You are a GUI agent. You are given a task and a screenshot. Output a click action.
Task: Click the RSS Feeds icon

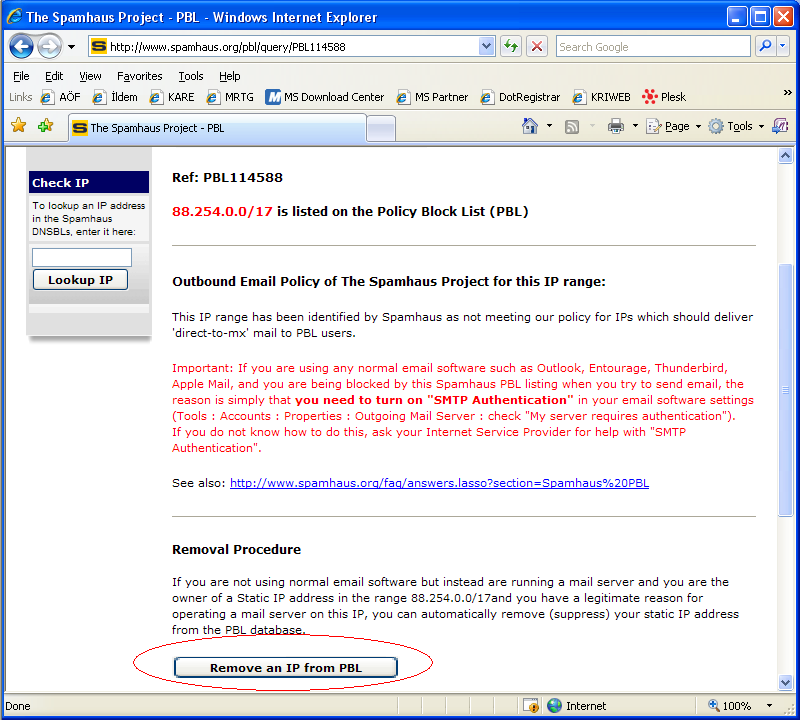[572, 127]
